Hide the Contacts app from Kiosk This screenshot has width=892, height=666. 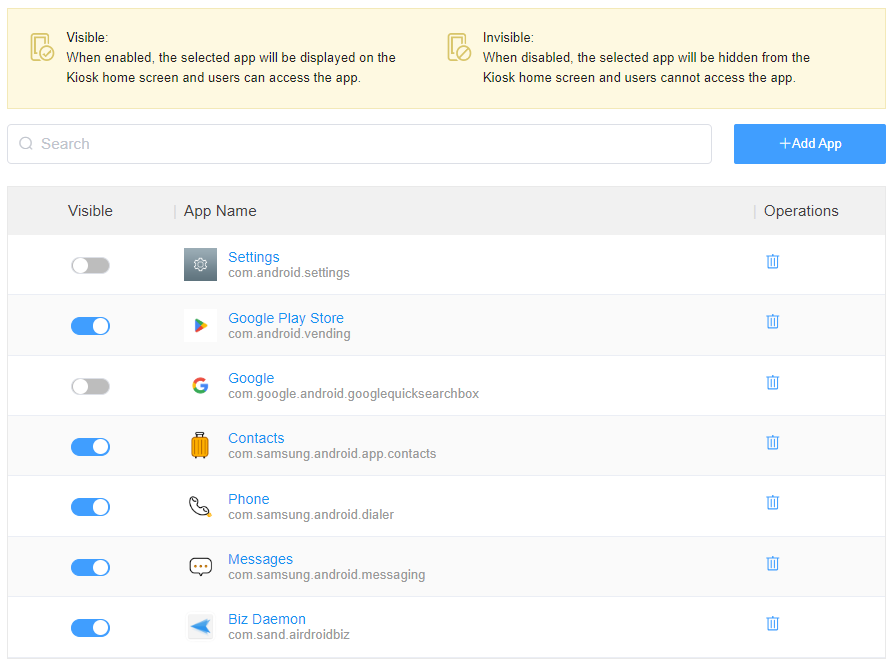coord(90,447)
